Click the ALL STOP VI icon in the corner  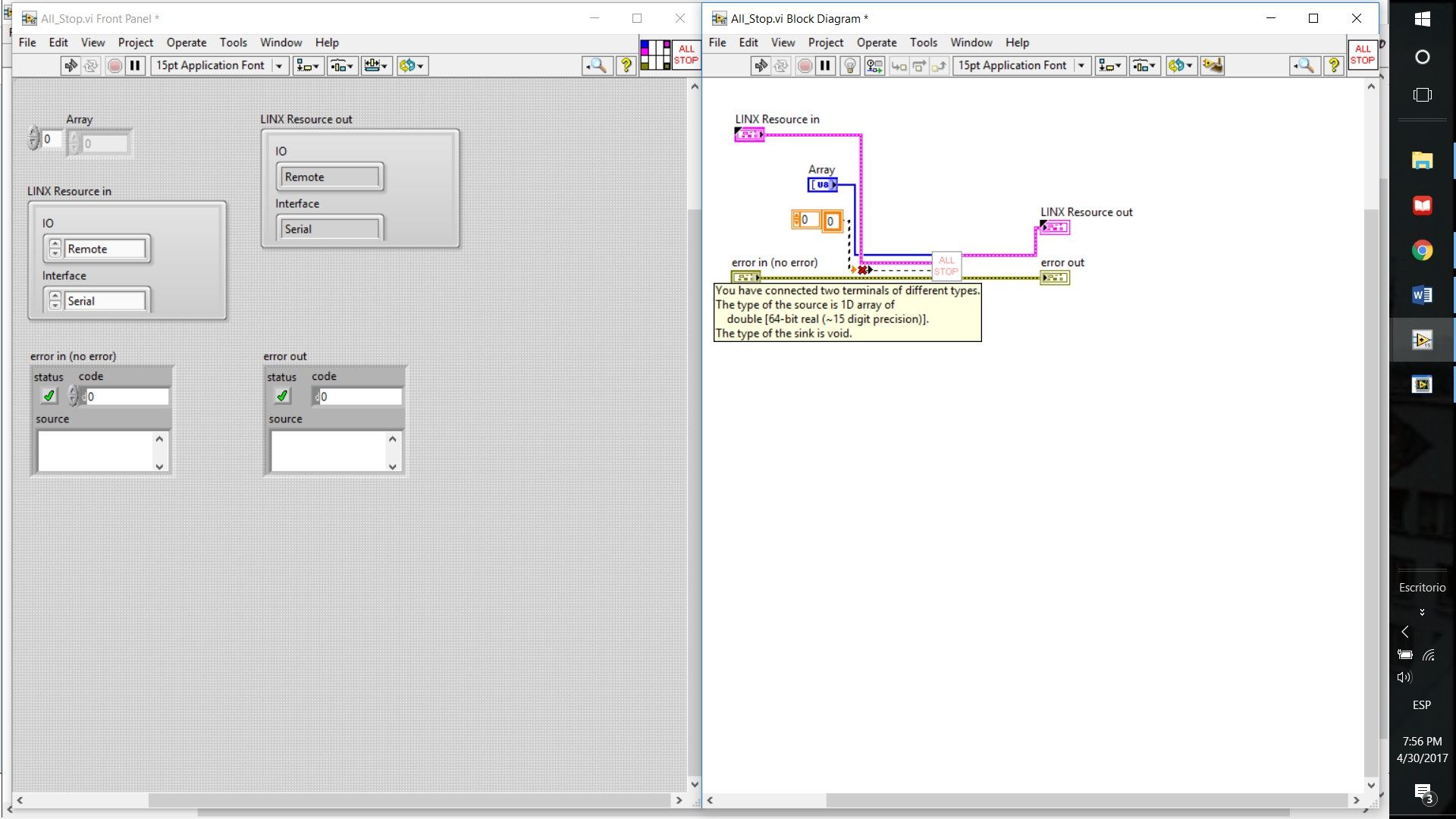pos(1362,55)
